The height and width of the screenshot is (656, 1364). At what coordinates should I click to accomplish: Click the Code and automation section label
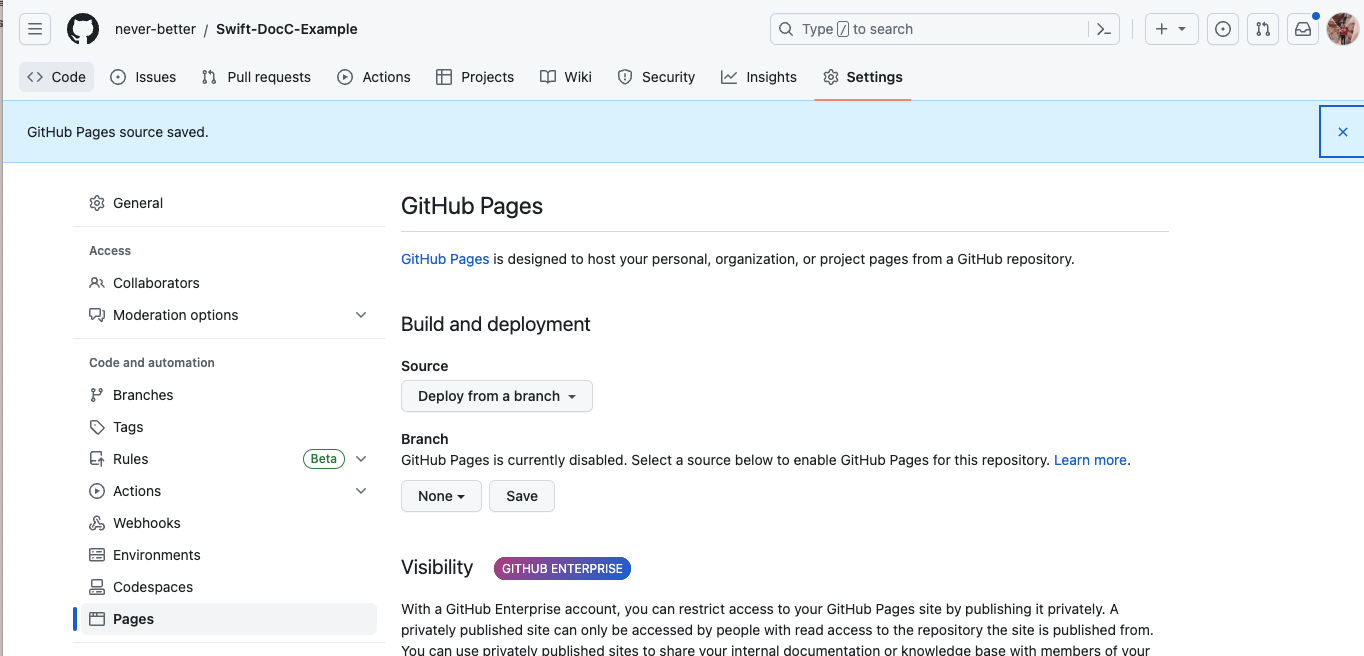coord(152,363)
